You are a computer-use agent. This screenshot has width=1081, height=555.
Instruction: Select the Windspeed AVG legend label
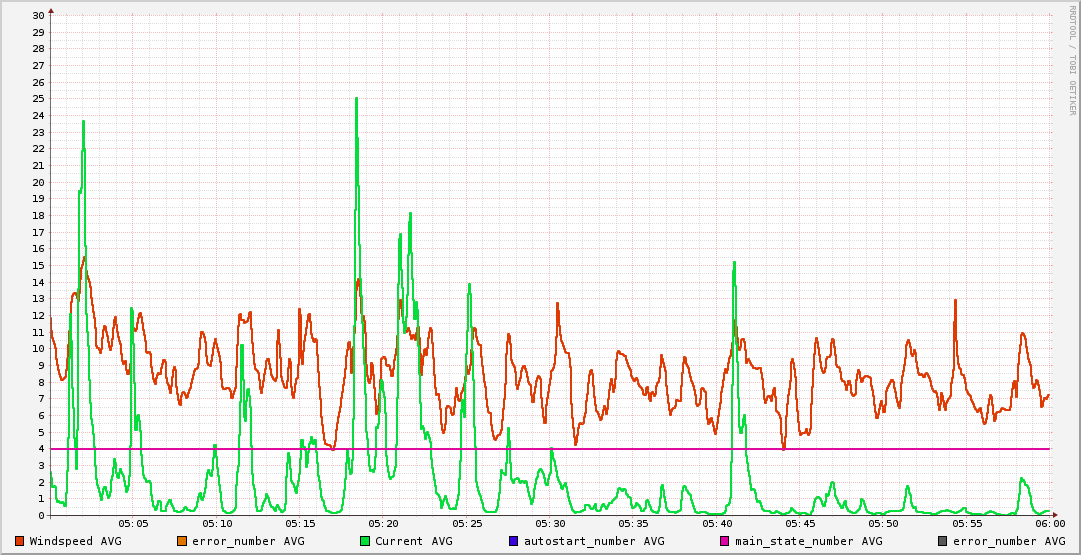75,541
